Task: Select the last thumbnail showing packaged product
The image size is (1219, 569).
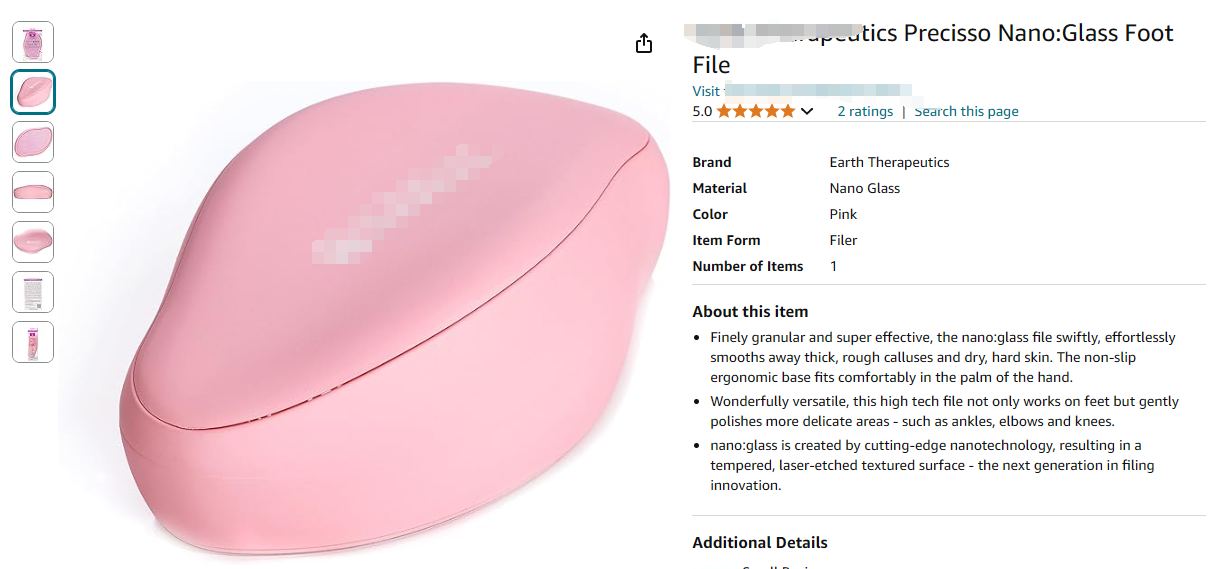Action: [33, 342]
